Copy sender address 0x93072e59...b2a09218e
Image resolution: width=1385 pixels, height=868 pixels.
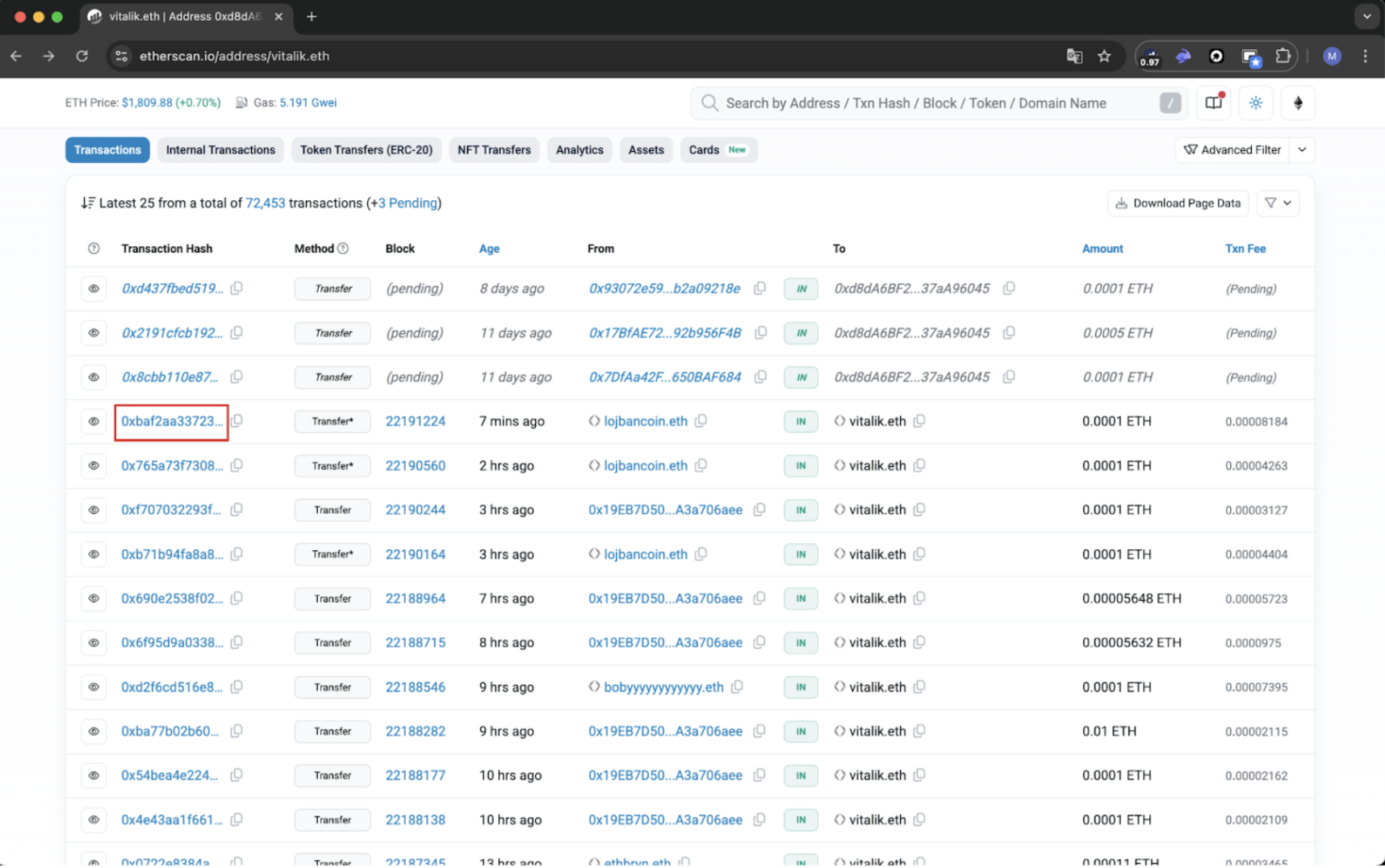click(759, 288)
